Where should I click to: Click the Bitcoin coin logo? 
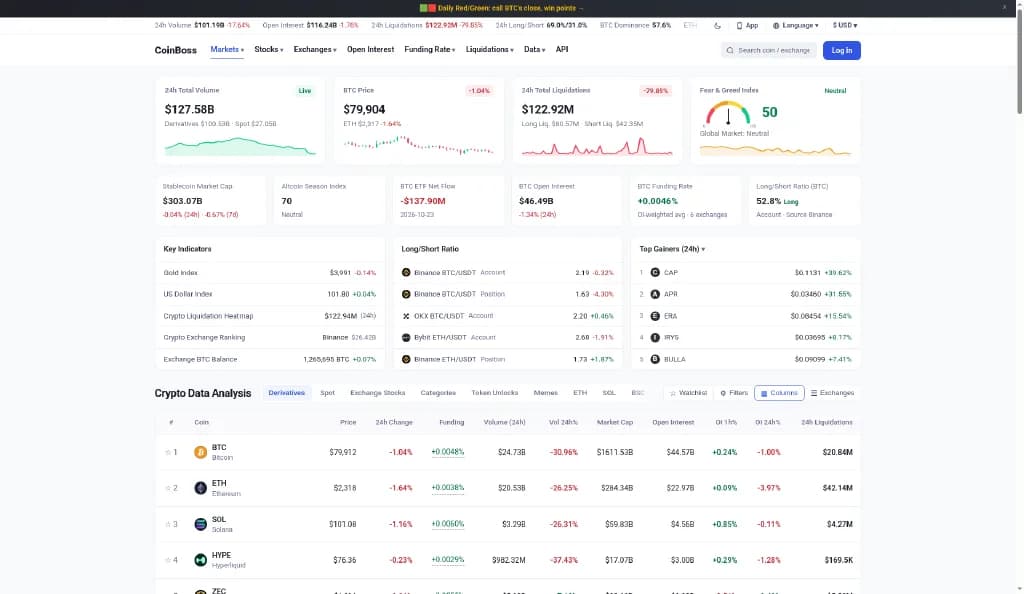coord(200,452)
